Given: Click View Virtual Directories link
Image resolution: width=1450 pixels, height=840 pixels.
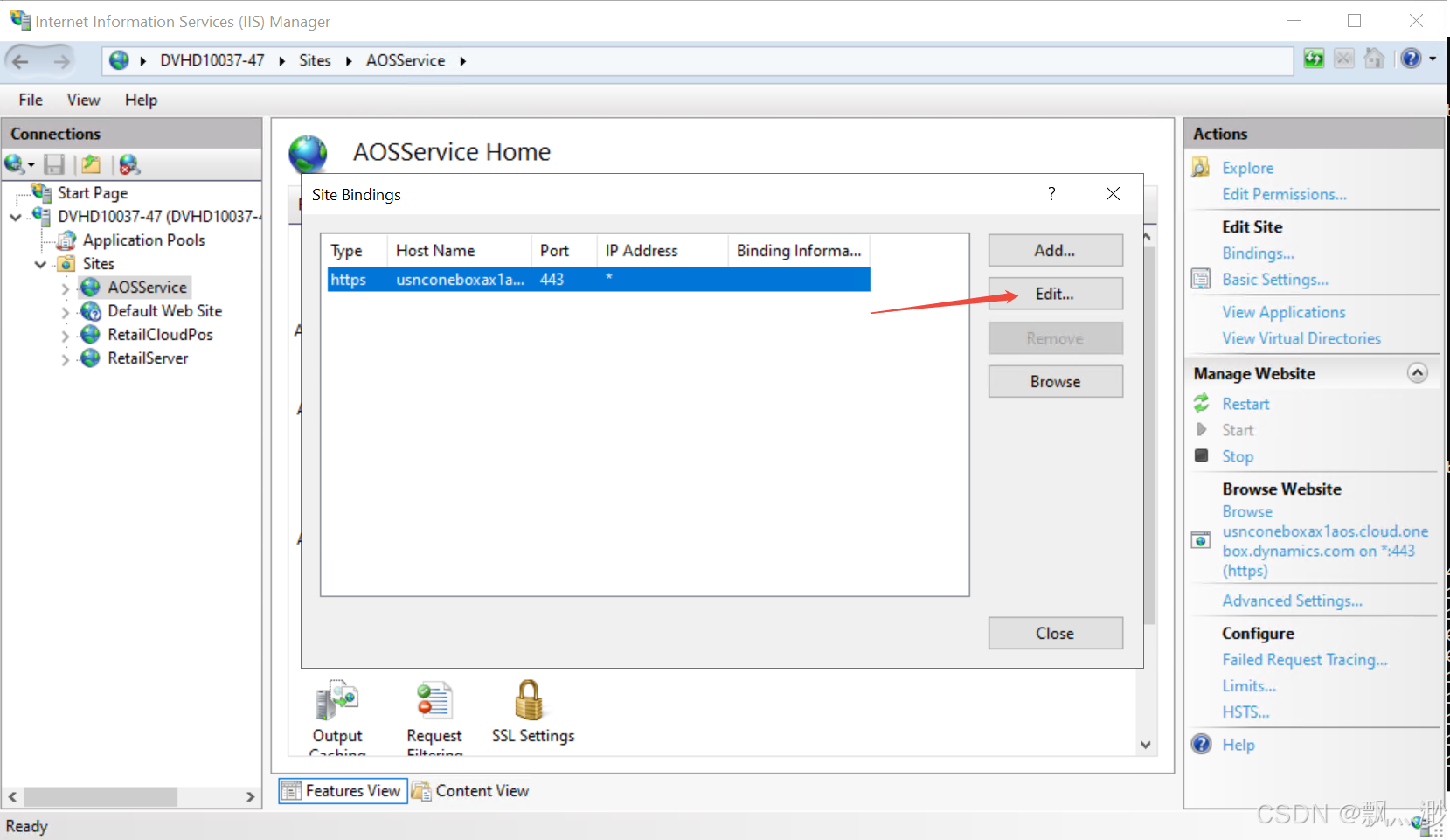Looking at the screenshot, I should (1301, 338).
